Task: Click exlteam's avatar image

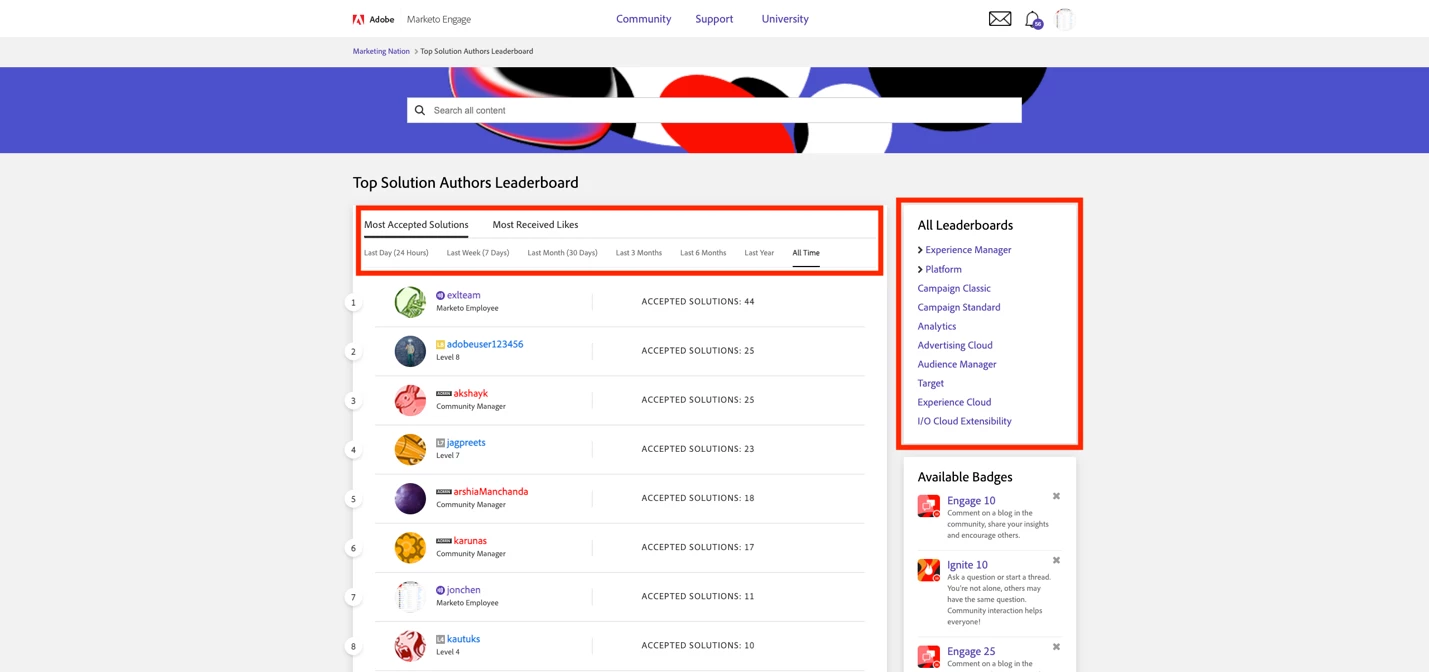Action: tap(410, 302)
